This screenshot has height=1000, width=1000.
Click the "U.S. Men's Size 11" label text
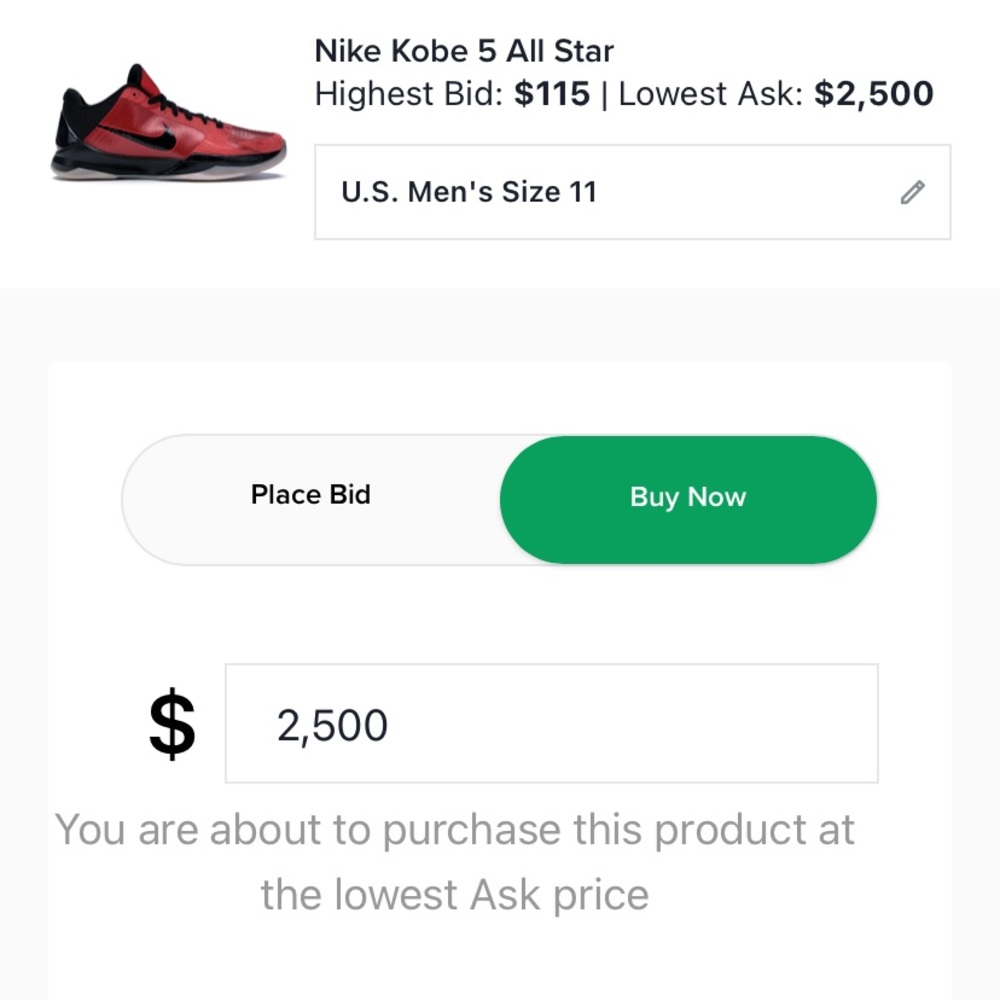pos(468,192)
